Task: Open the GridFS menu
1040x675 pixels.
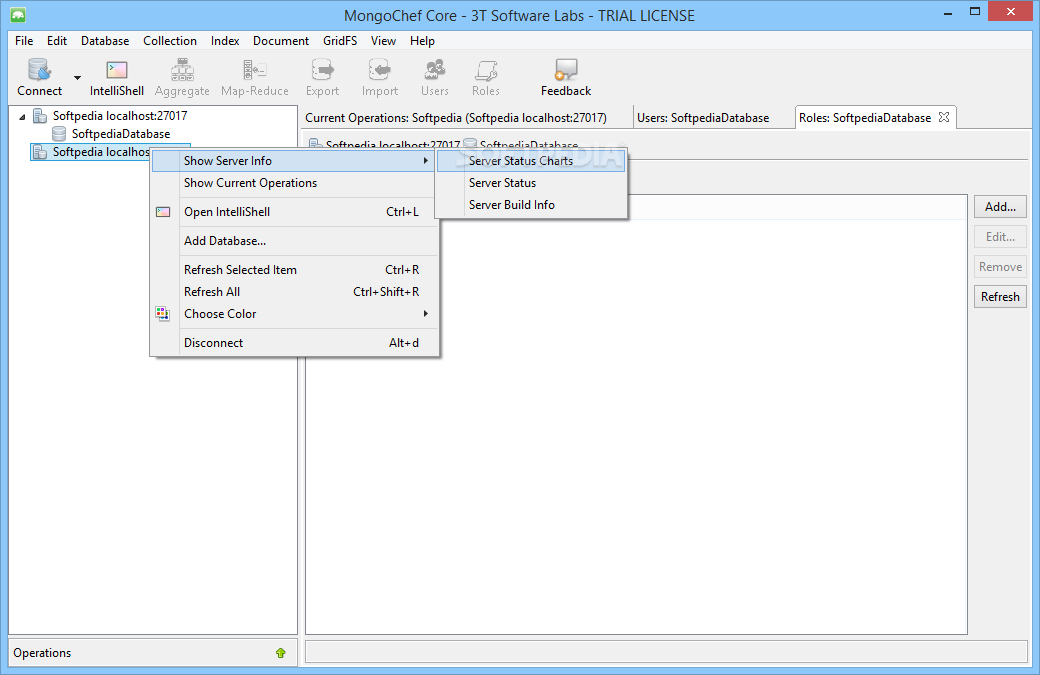Action: pyautogui.click(x=340, y=40)
